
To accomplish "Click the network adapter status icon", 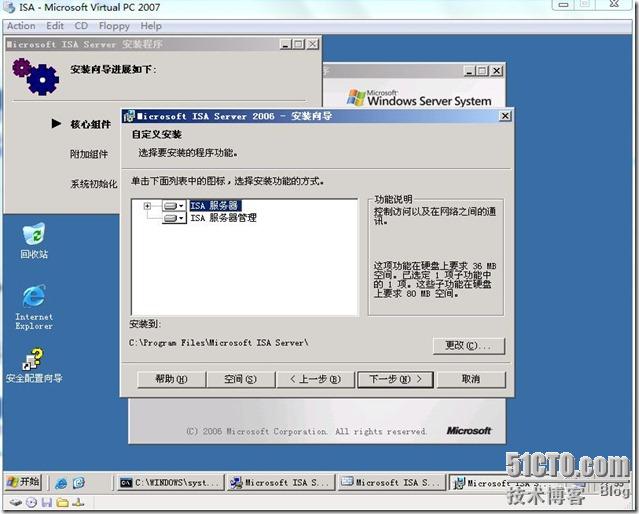I will point(78,503).
